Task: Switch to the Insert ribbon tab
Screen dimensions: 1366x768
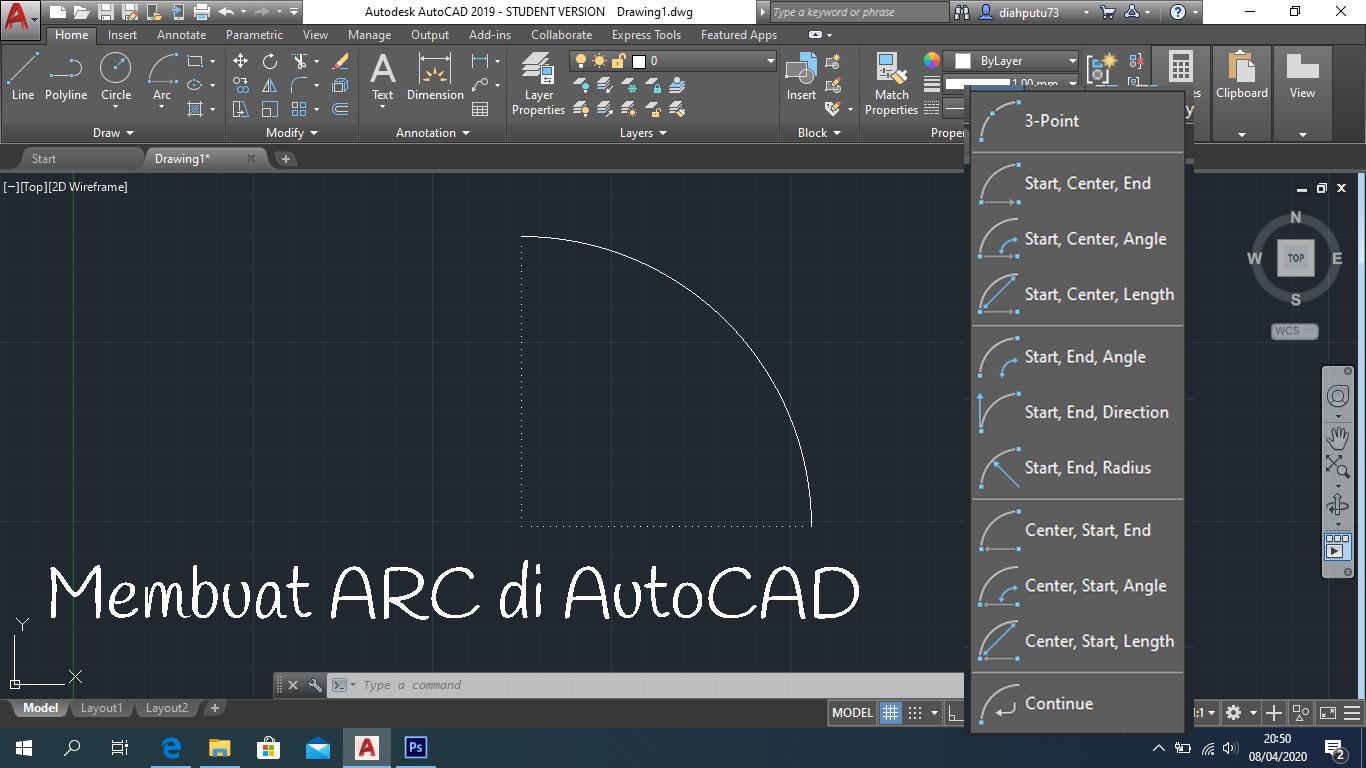Action: [x=123, y=35]
